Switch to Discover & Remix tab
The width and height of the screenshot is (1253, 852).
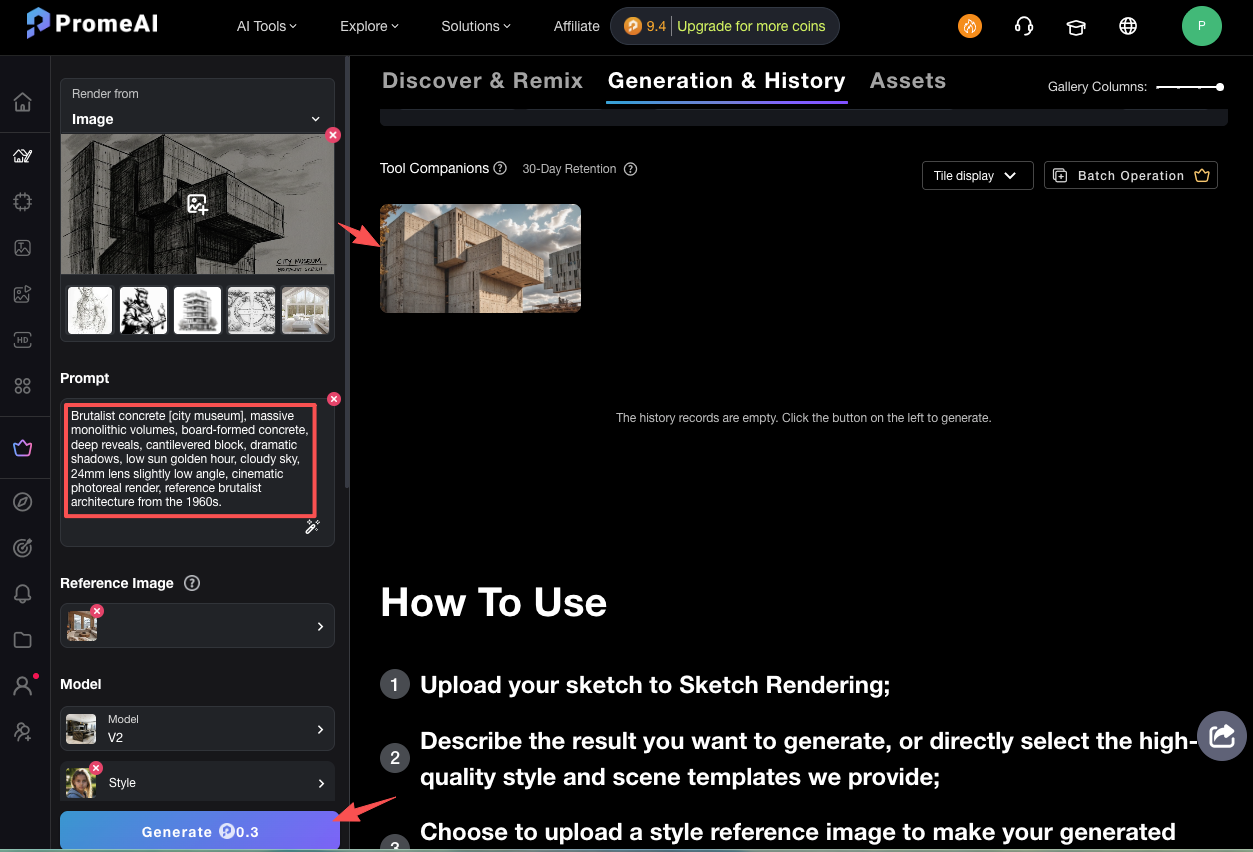(482, 81)
